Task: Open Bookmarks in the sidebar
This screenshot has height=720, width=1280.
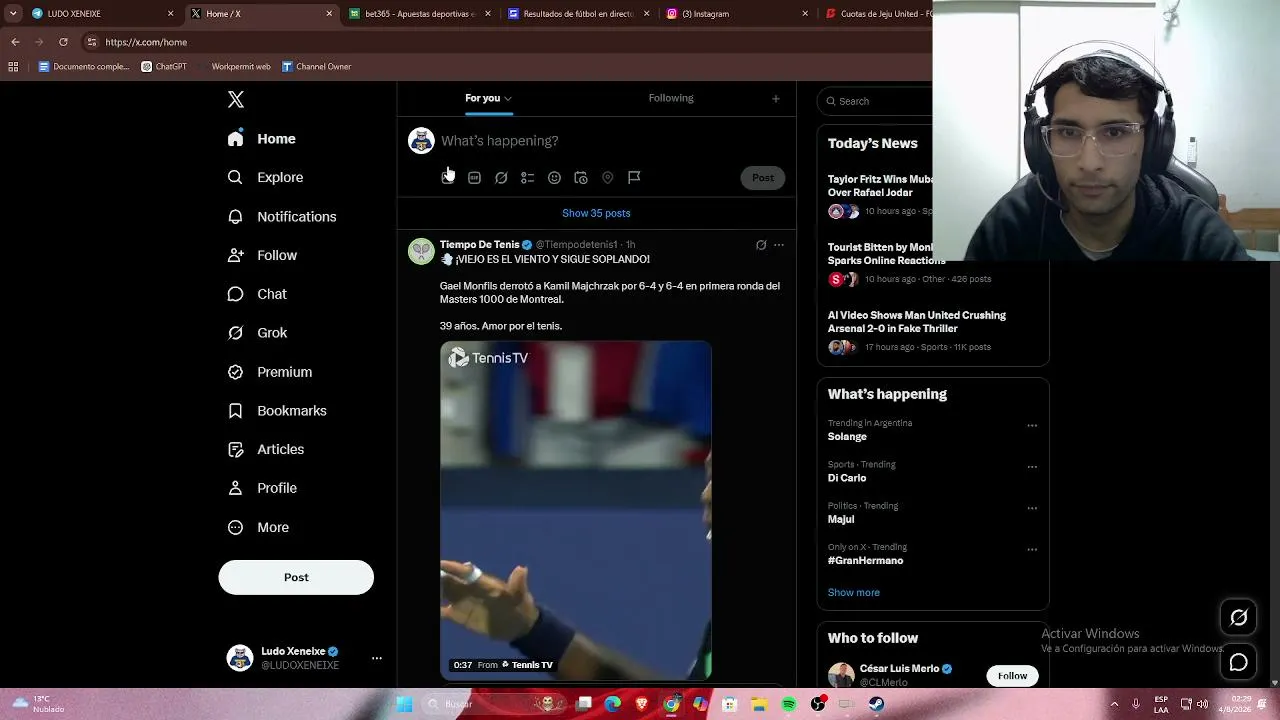Action: click(x=278, y=411)
